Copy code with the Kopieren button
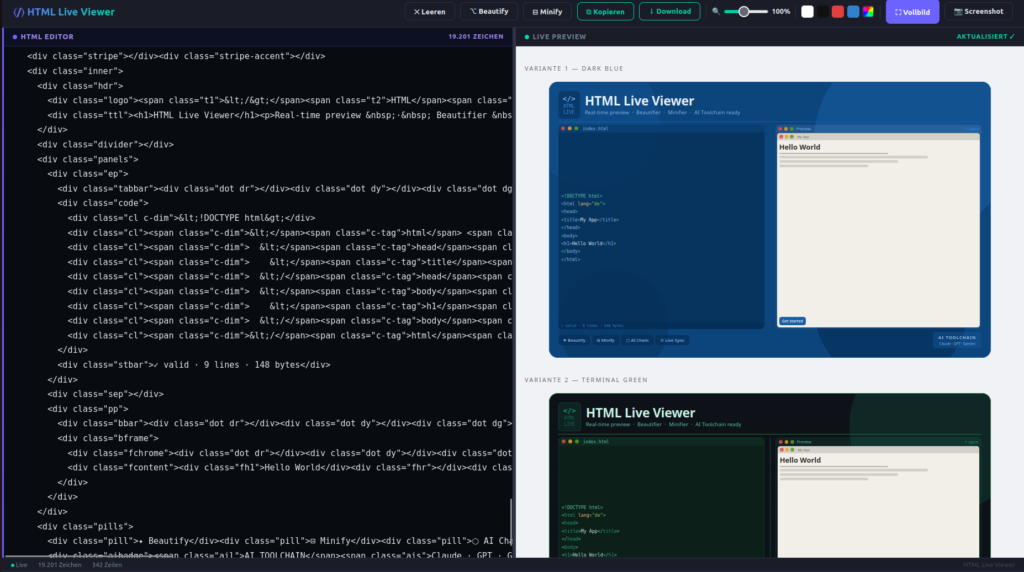This screenshot has width=1024, height=572. pyautogui.click(x=605, y=12)
